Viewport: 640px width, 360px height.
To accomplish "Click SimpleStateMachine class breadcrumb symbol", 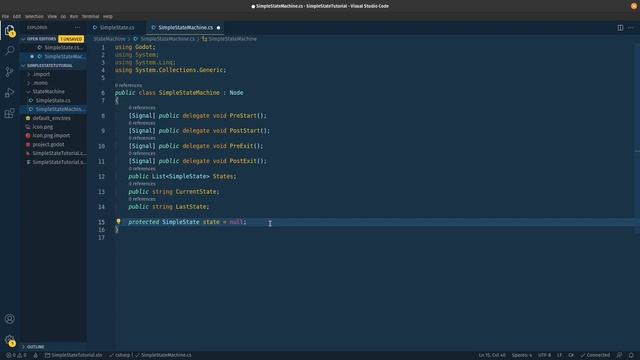I will 229,39.
